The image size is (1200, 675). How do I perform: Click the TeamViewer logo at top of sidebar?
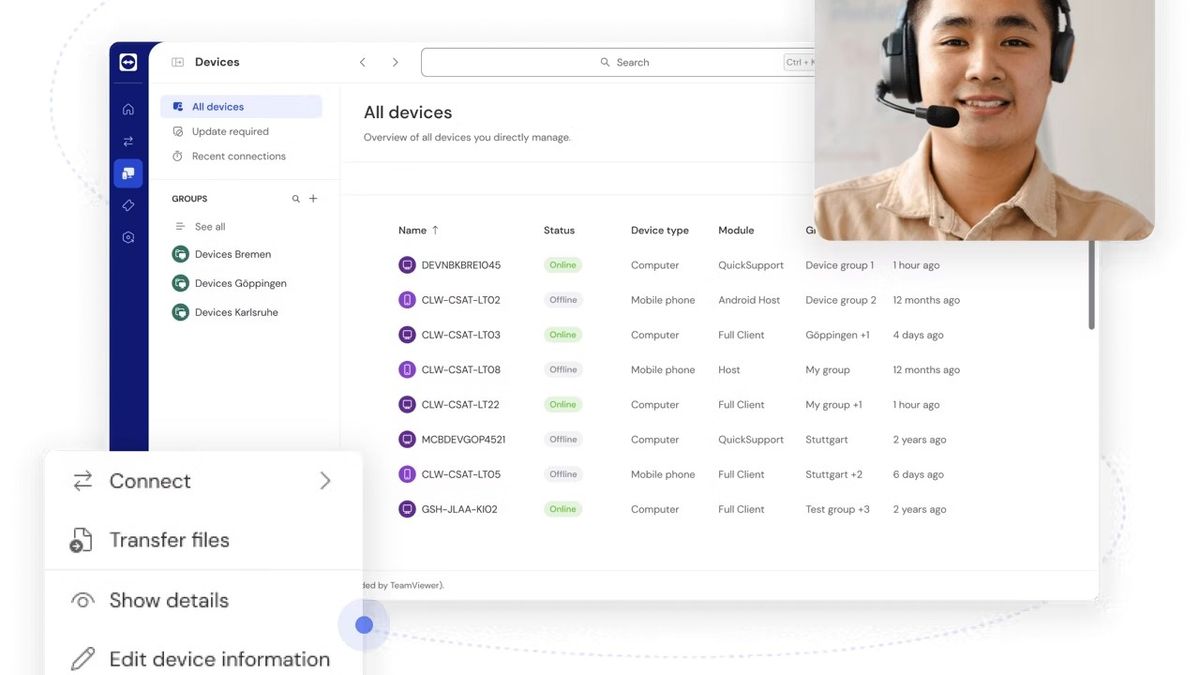pyautogui.click(x=128, y=61)
